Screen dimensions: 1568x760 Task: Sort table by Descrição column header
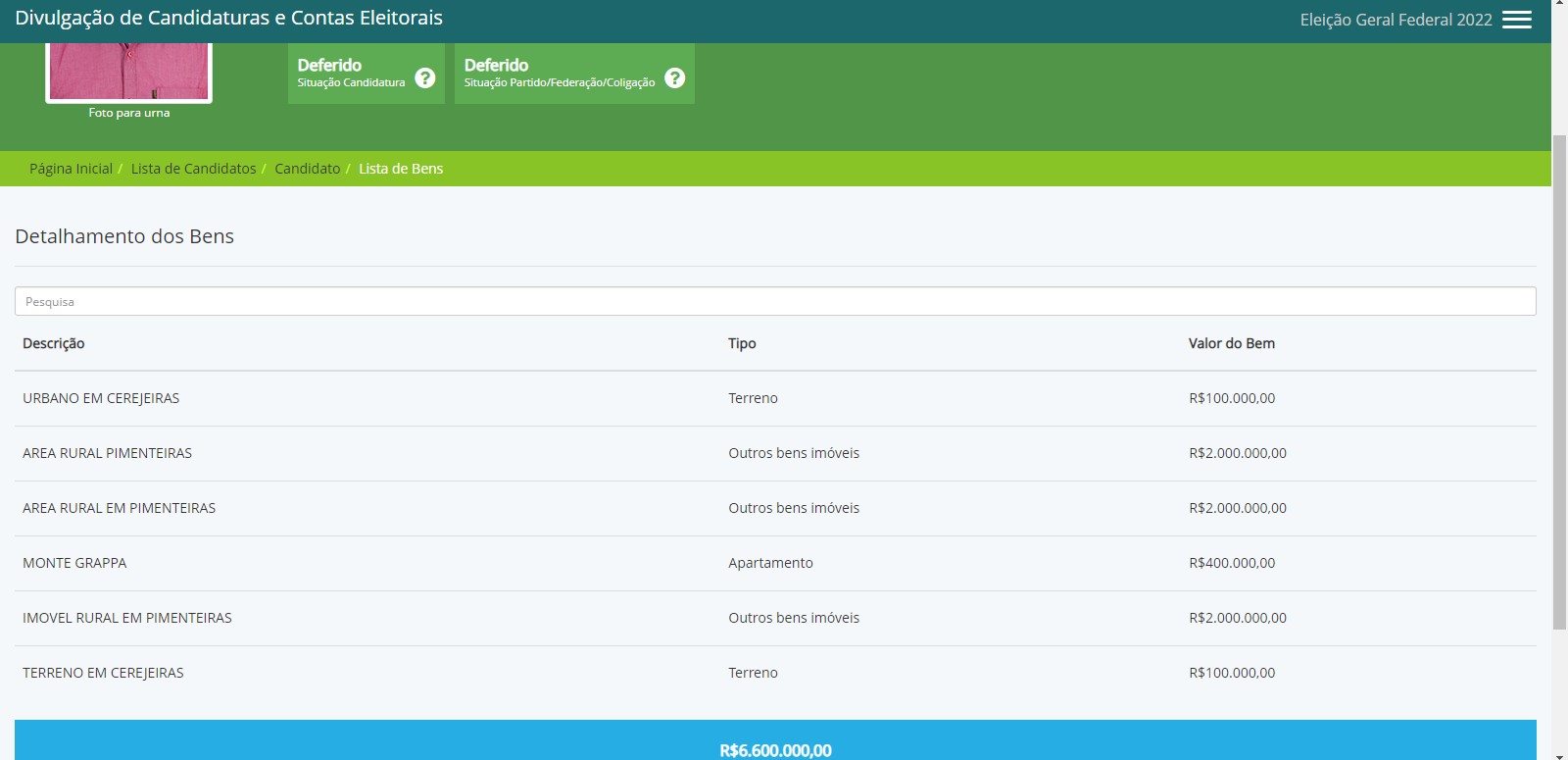tap(54, 343)
